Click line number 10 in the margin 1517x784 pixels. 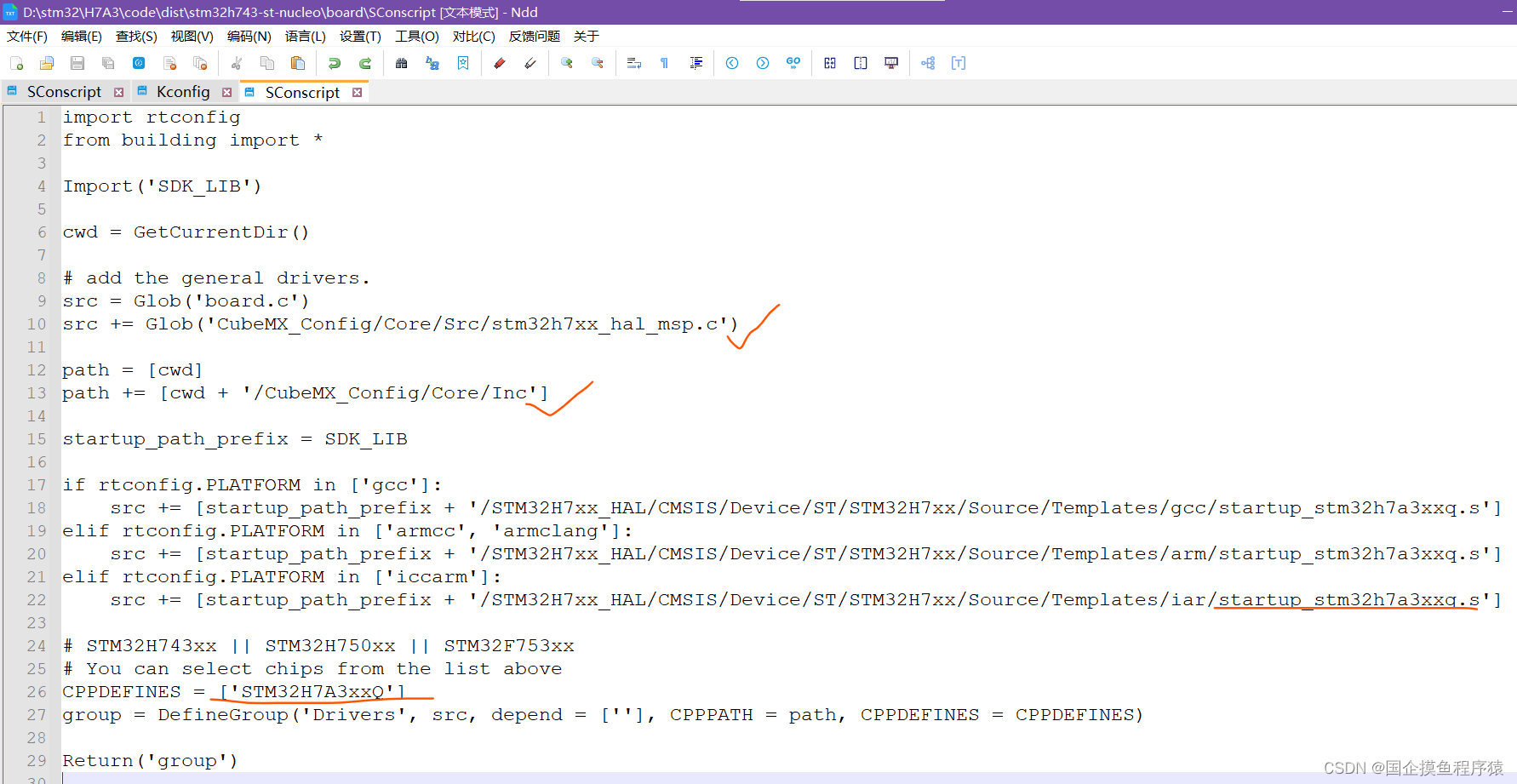pos(36,323)
